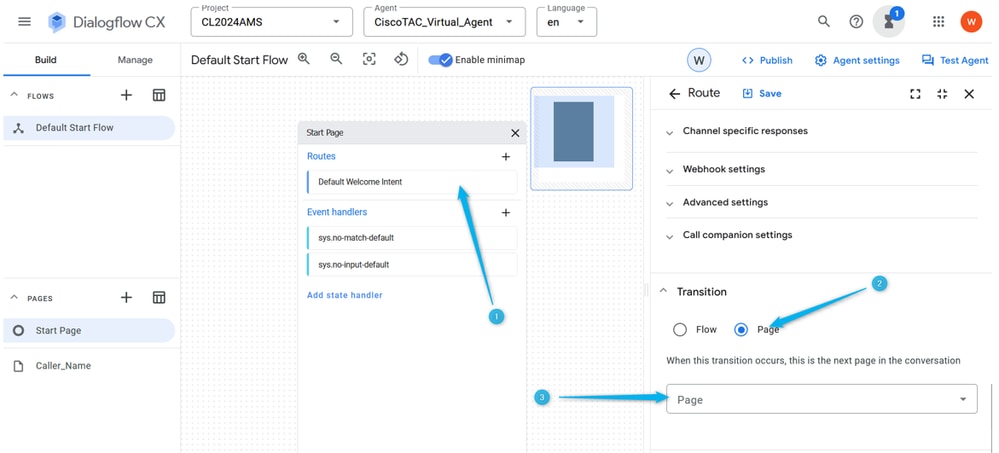999x453 pixels.
Task: Close the Start Page node panel
Action: [515, 133]
